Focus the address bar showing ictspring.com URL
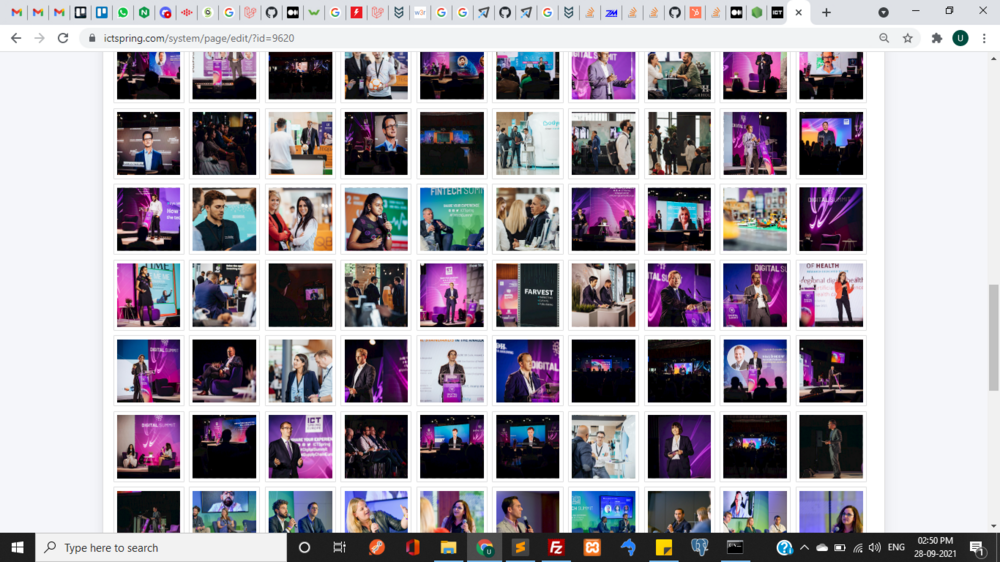Viewport: 1000px width, 562px height. [485, 38]
